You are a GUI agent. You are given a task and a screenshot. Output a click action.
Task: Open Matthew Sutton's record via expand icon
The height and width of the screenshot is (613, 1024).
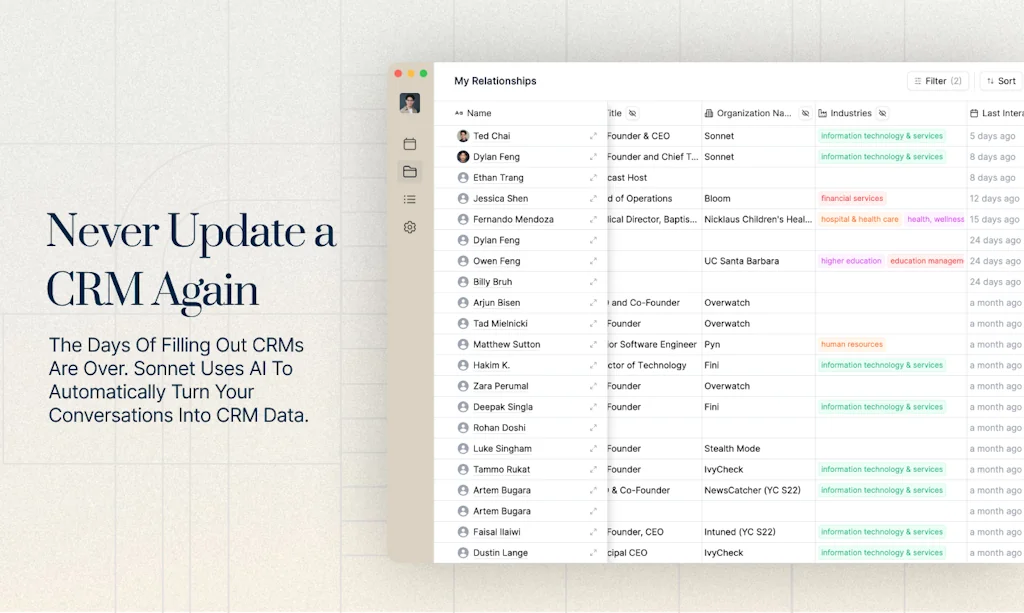click(593, 345)
